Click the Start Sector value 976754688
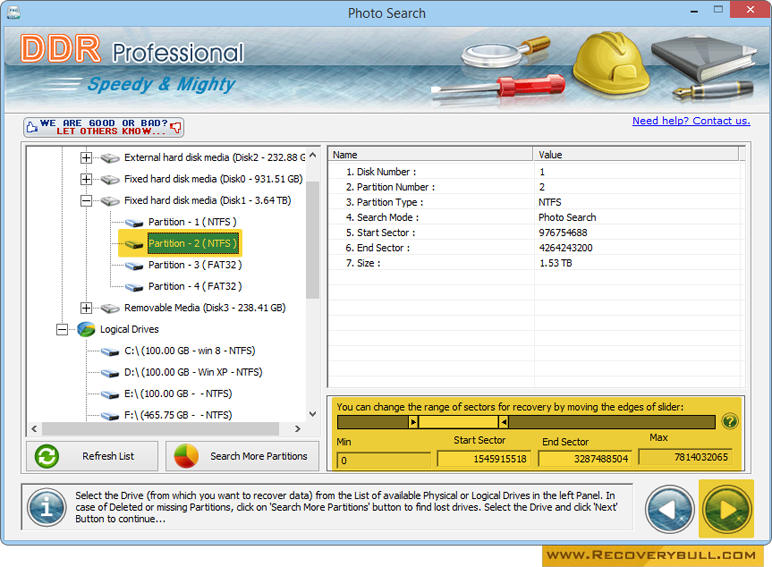 click(x=563, y=233)
